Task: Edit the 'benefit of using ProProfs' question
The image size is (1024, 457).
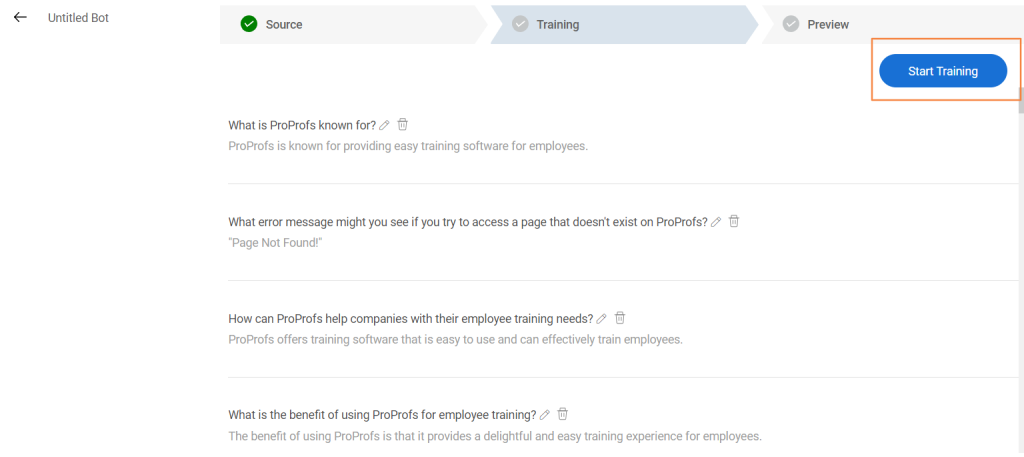Action: coord(545,415)
